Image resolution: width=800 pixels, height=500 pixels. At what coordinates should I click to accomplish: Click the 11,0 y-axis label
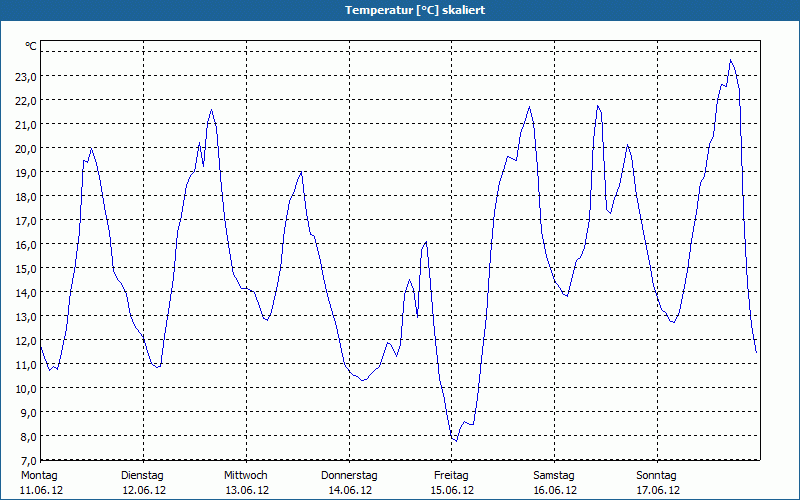click(x=27, y=364)
